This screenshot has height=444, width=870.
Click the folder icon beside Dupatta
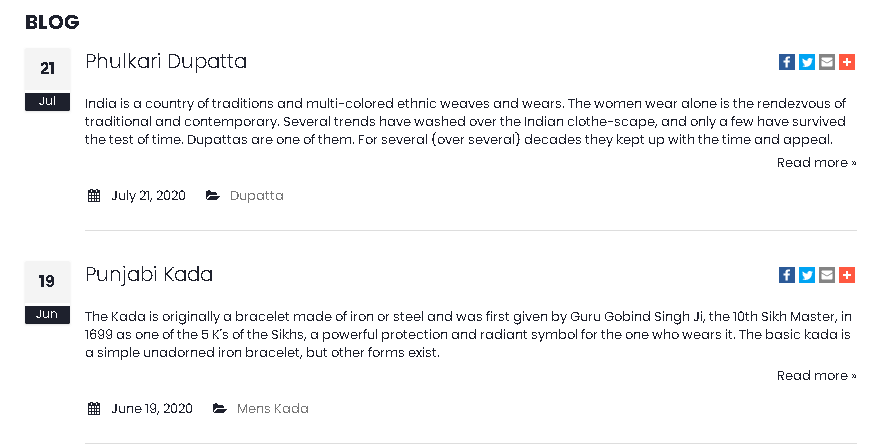point(213,195)
